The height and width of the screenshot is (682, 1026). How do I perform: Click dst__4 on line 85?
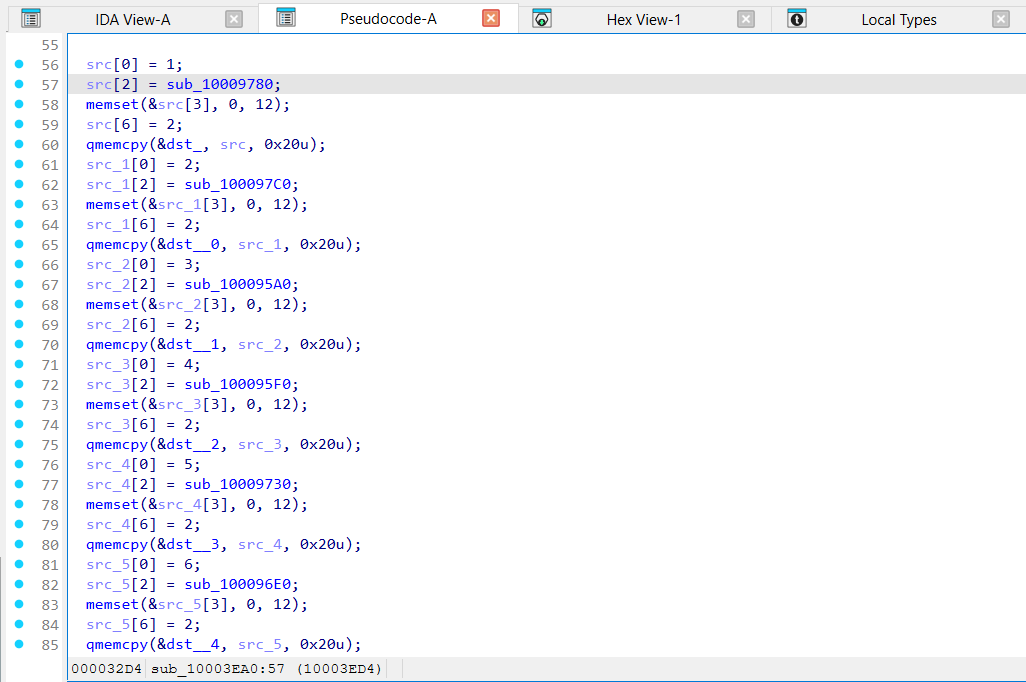[192, 645]
